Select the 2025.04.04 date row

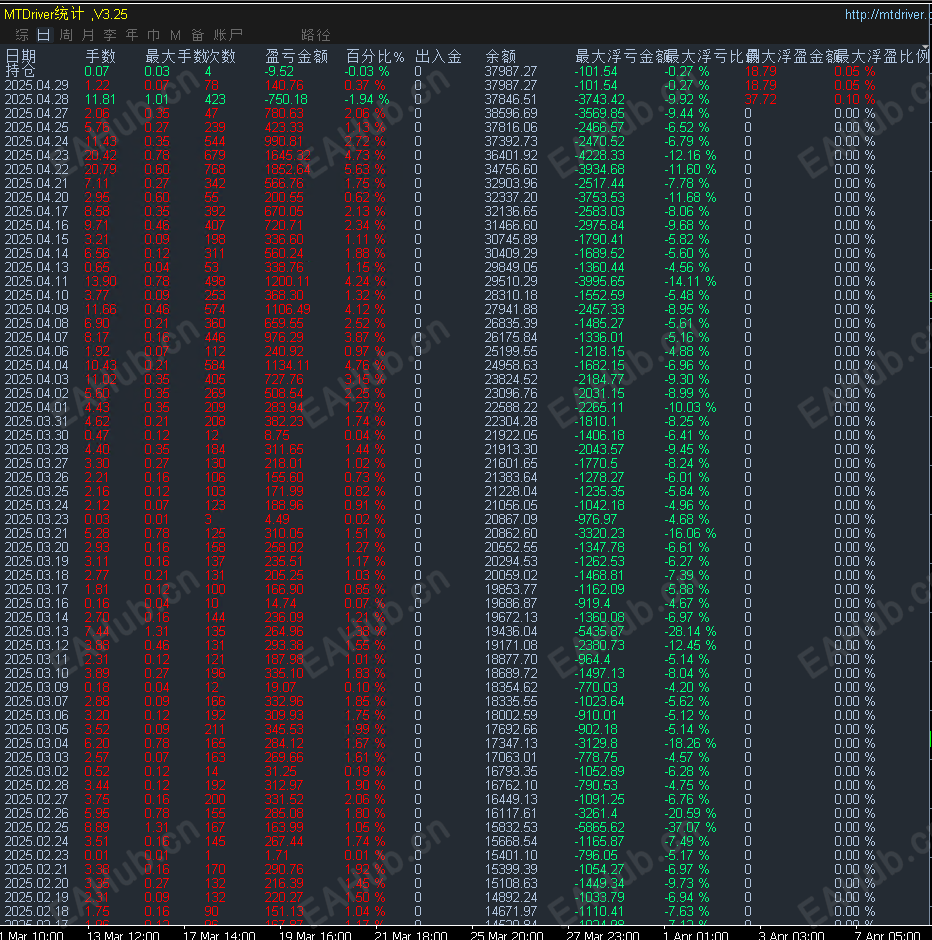pyautogui.click(x=37, y=365)
